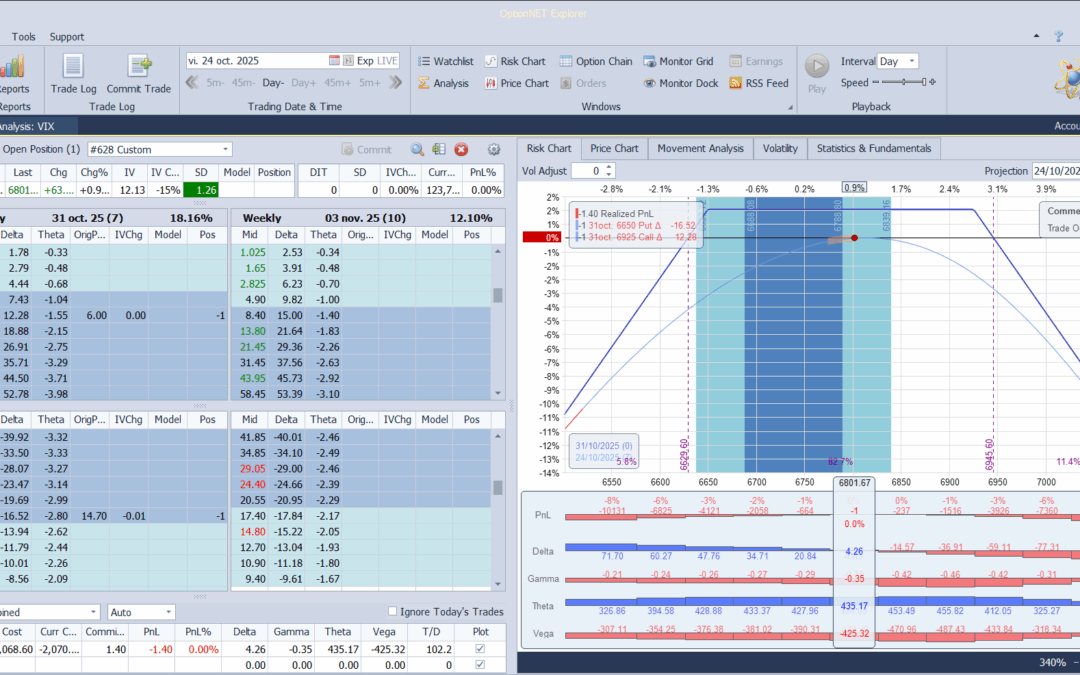Toggle Plot checkbox in first position row
This screenshot has width=1080, height=675.
tap(482, 650)
